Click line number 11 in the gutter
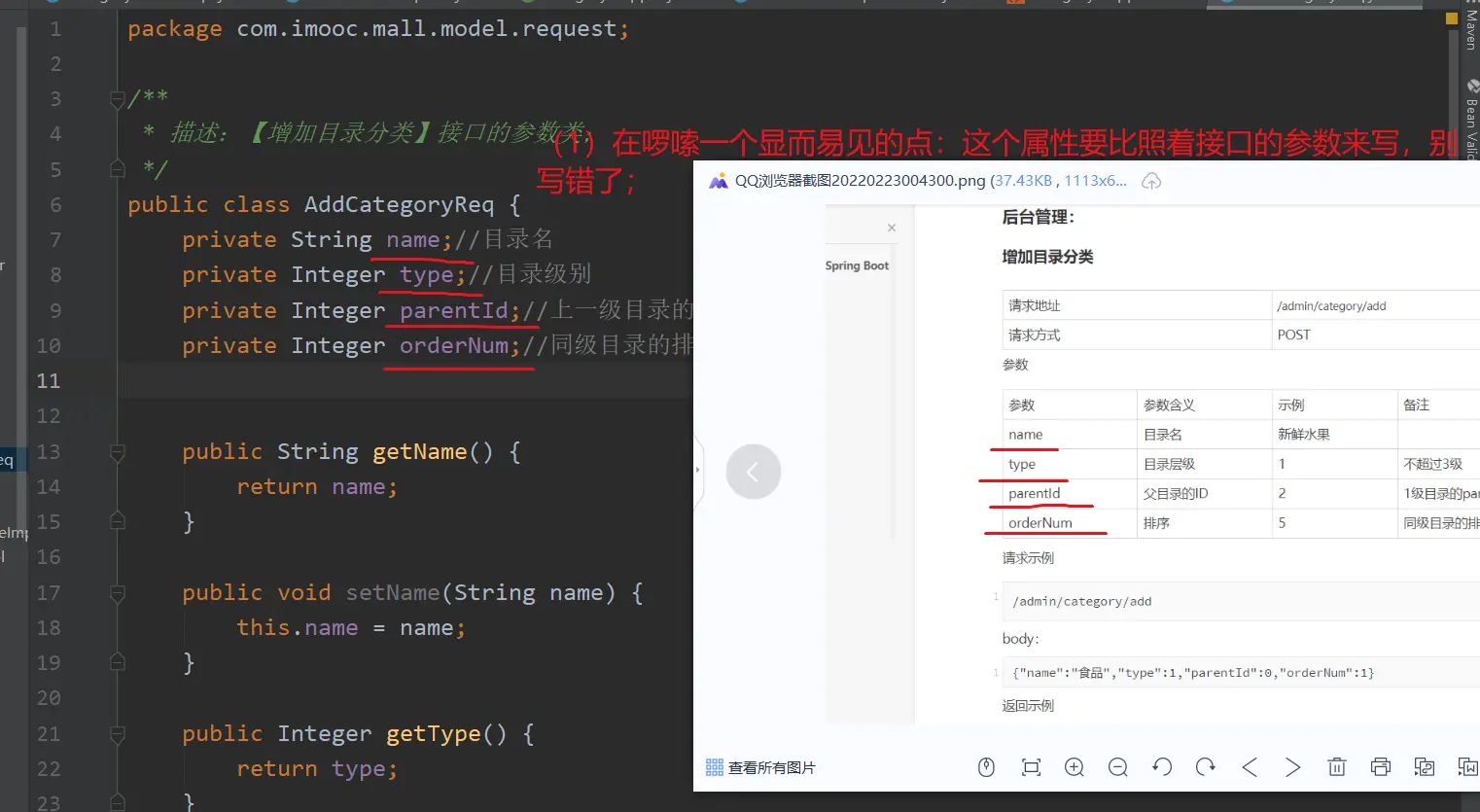 pos(49,381)
